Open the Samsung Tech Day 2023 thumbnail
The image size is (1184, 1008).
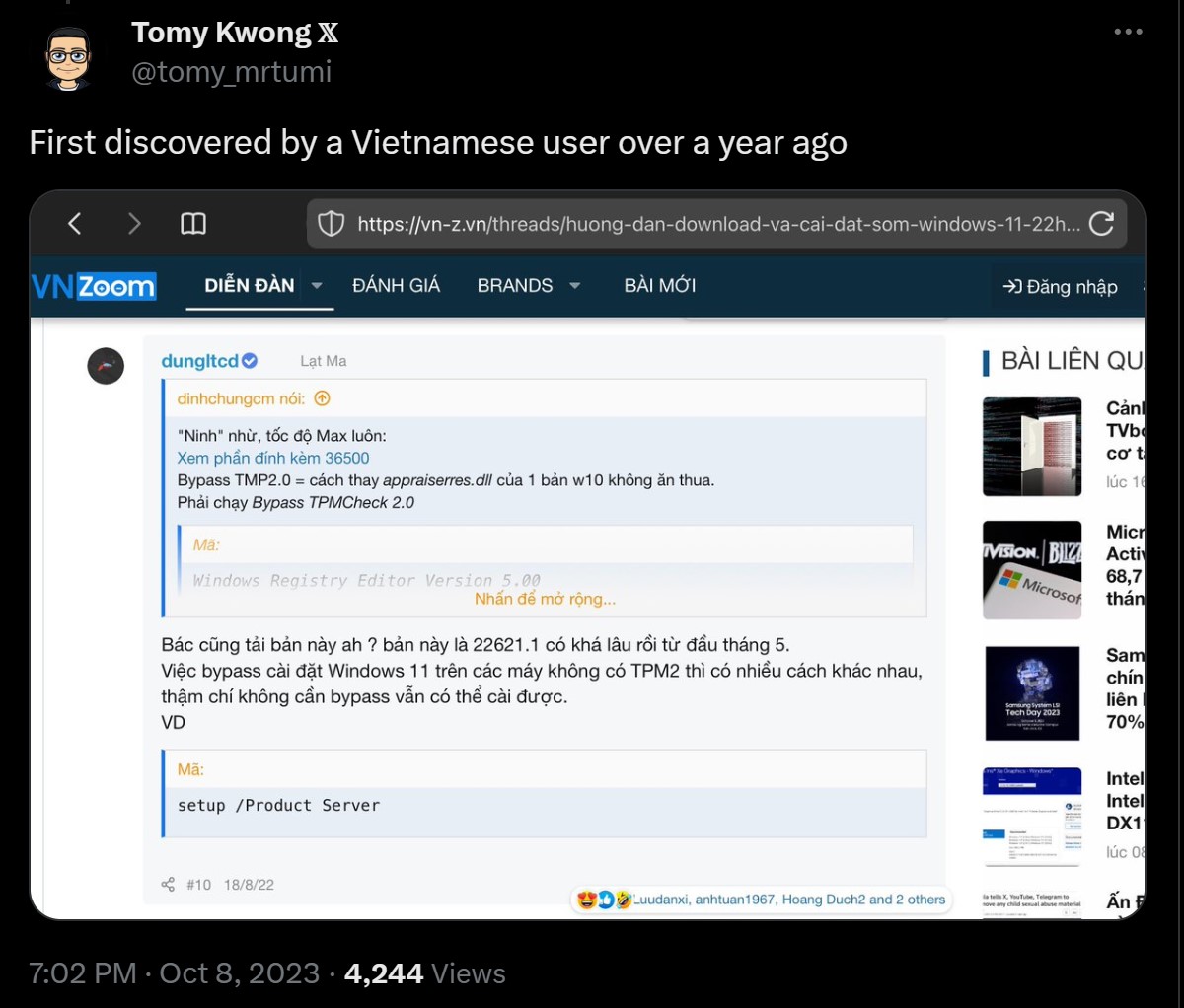(x=1032, y=693)
